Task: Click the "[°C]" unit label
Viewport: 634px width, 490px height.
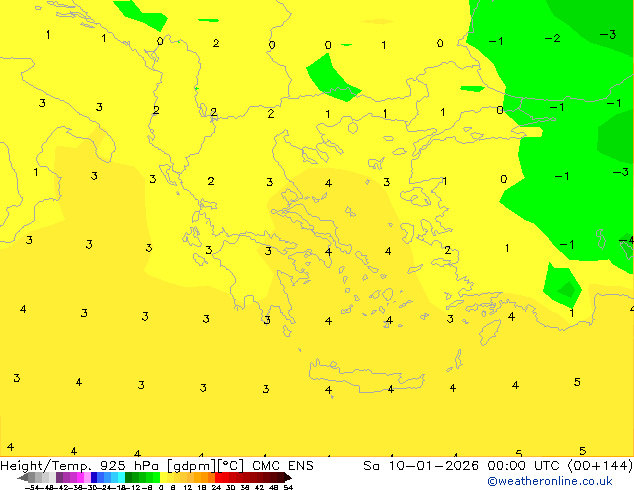Action: (x=230, y=466)
